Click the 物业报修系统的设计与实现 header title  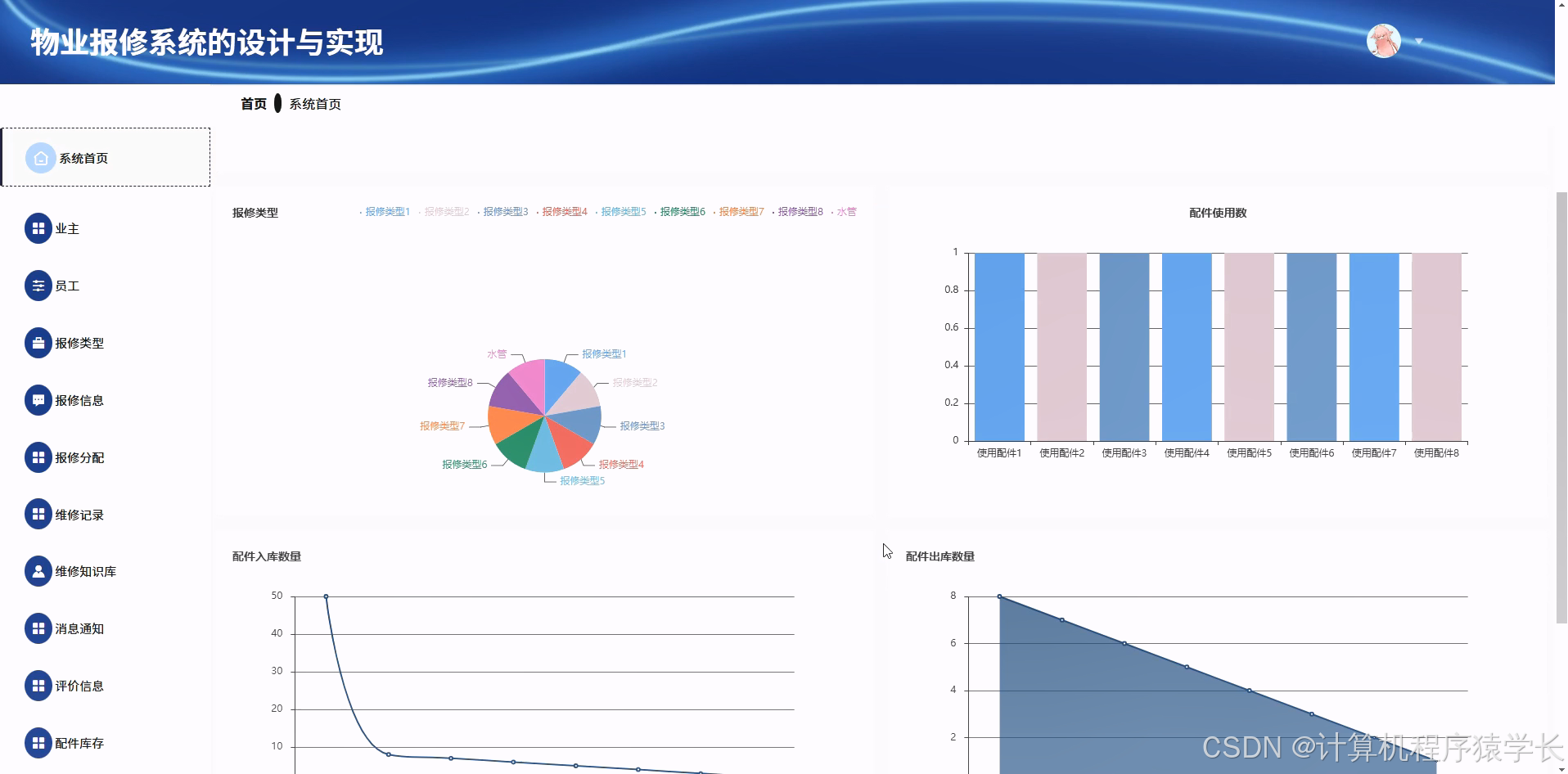(x=207, y=43)
